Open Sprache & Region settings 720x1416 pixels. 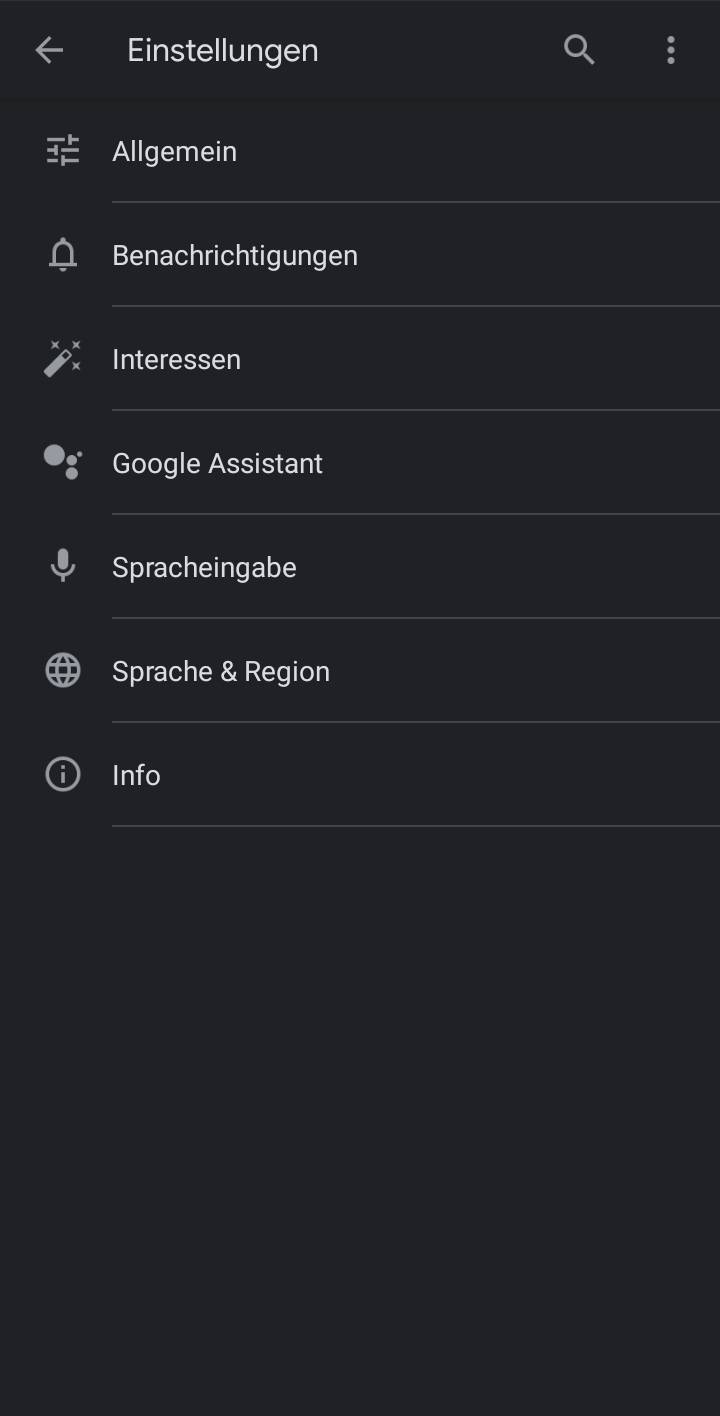[360, 671]
